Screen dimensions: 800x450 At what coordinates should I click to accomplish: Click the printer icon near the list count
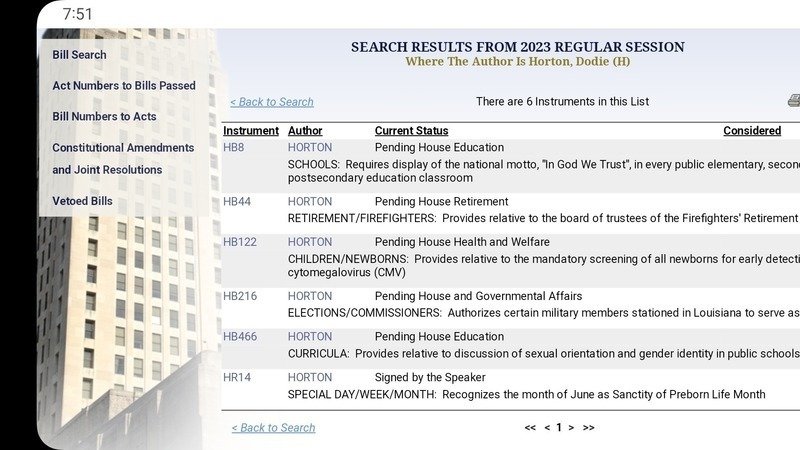pyautogui.click(x=794, y=101)
